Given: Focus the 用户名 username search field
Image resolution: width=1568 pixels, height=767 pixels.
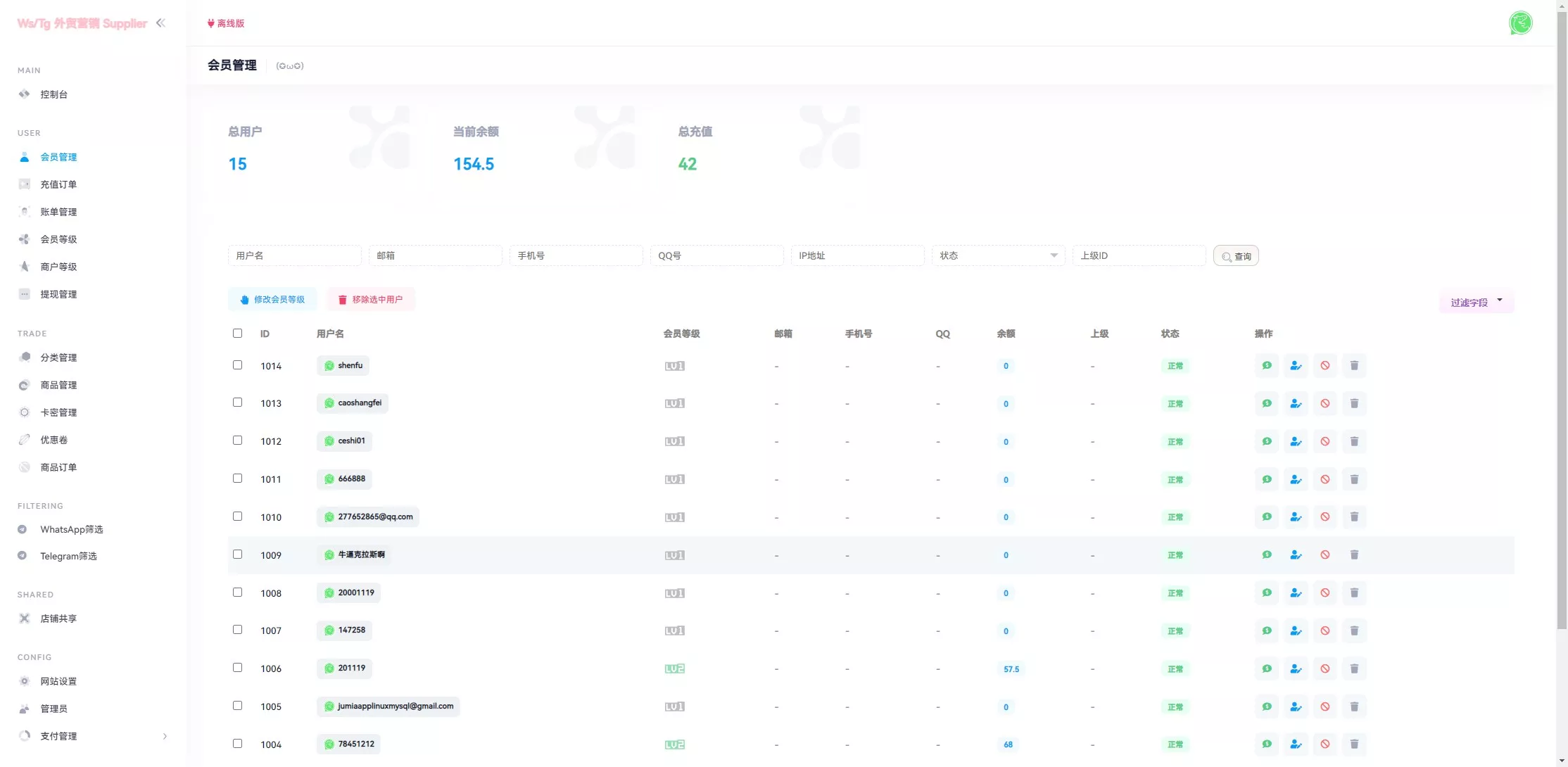Looking at the screenshot, I should point(294,255).
